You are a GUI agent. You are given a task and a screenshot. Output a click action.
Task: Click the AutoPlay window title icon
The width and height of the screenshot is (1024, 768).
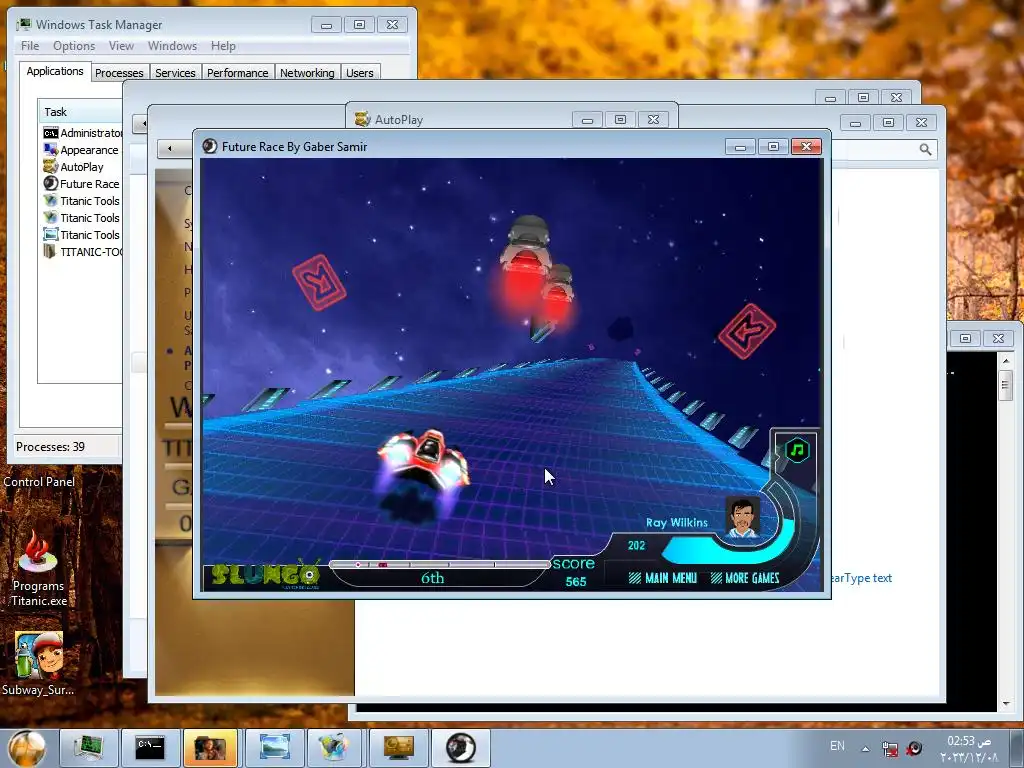pyautogui.click(x=362, y=119)
